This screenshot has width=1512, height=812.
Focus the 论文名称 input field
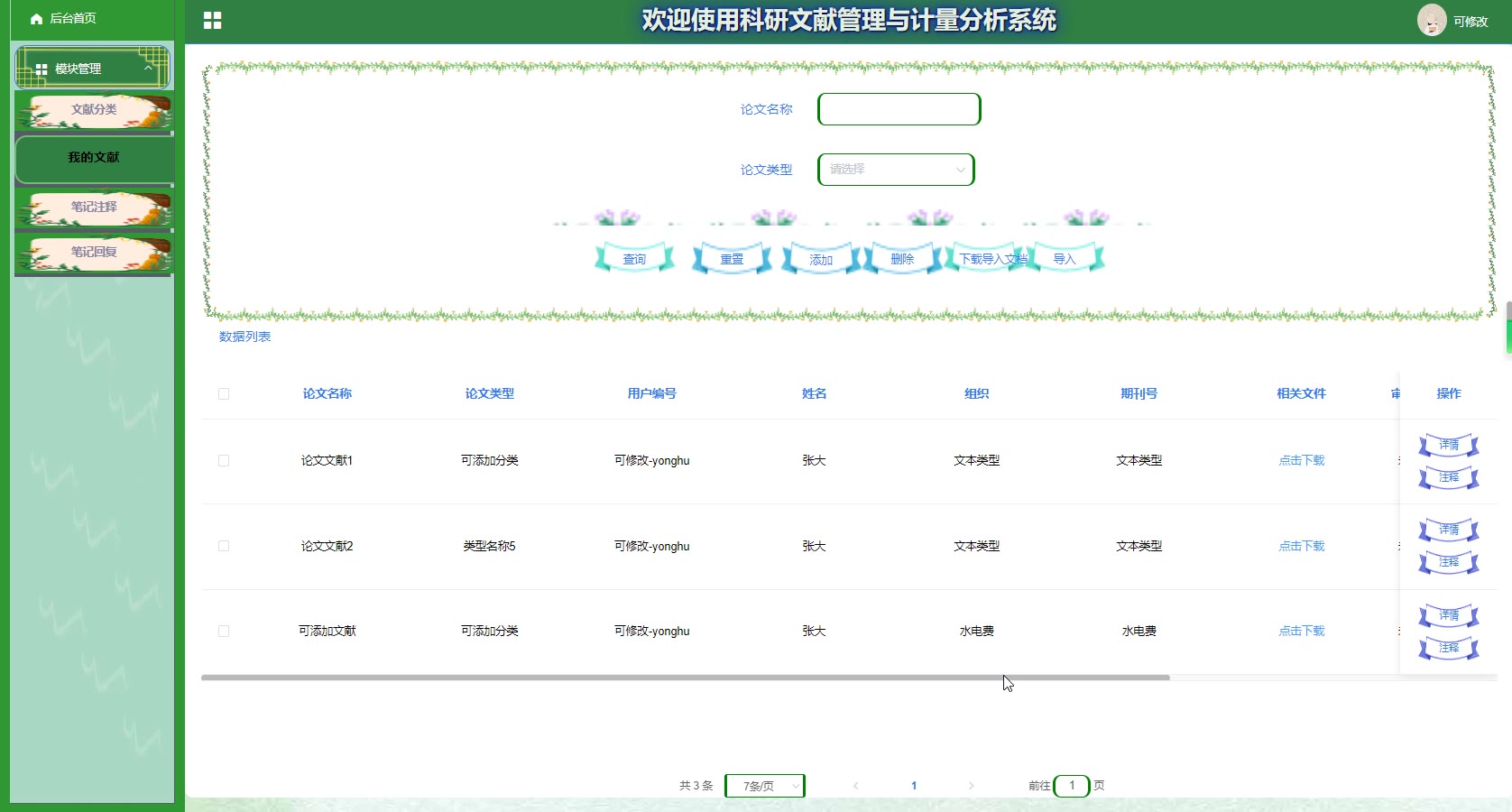[899, 109]
